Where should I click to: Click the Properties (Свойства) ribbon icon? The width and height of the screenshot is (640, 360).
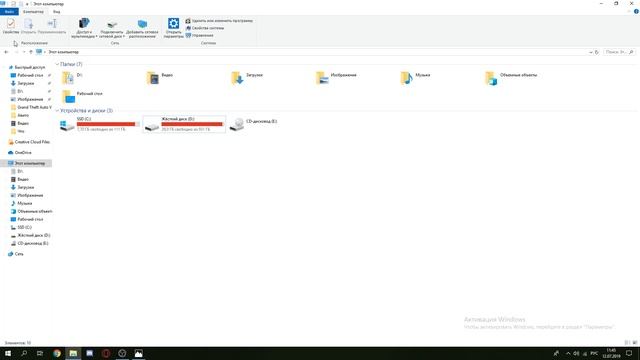point(11,26)
